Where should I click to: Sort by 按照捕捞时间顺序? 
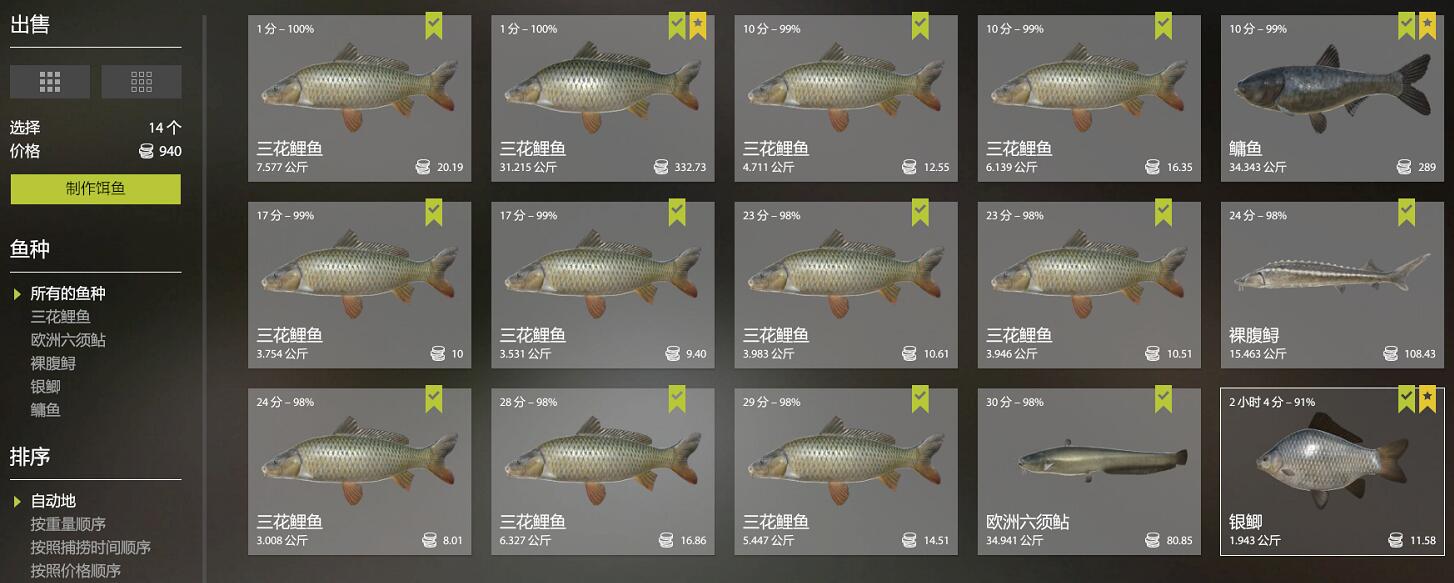point(91,547)
